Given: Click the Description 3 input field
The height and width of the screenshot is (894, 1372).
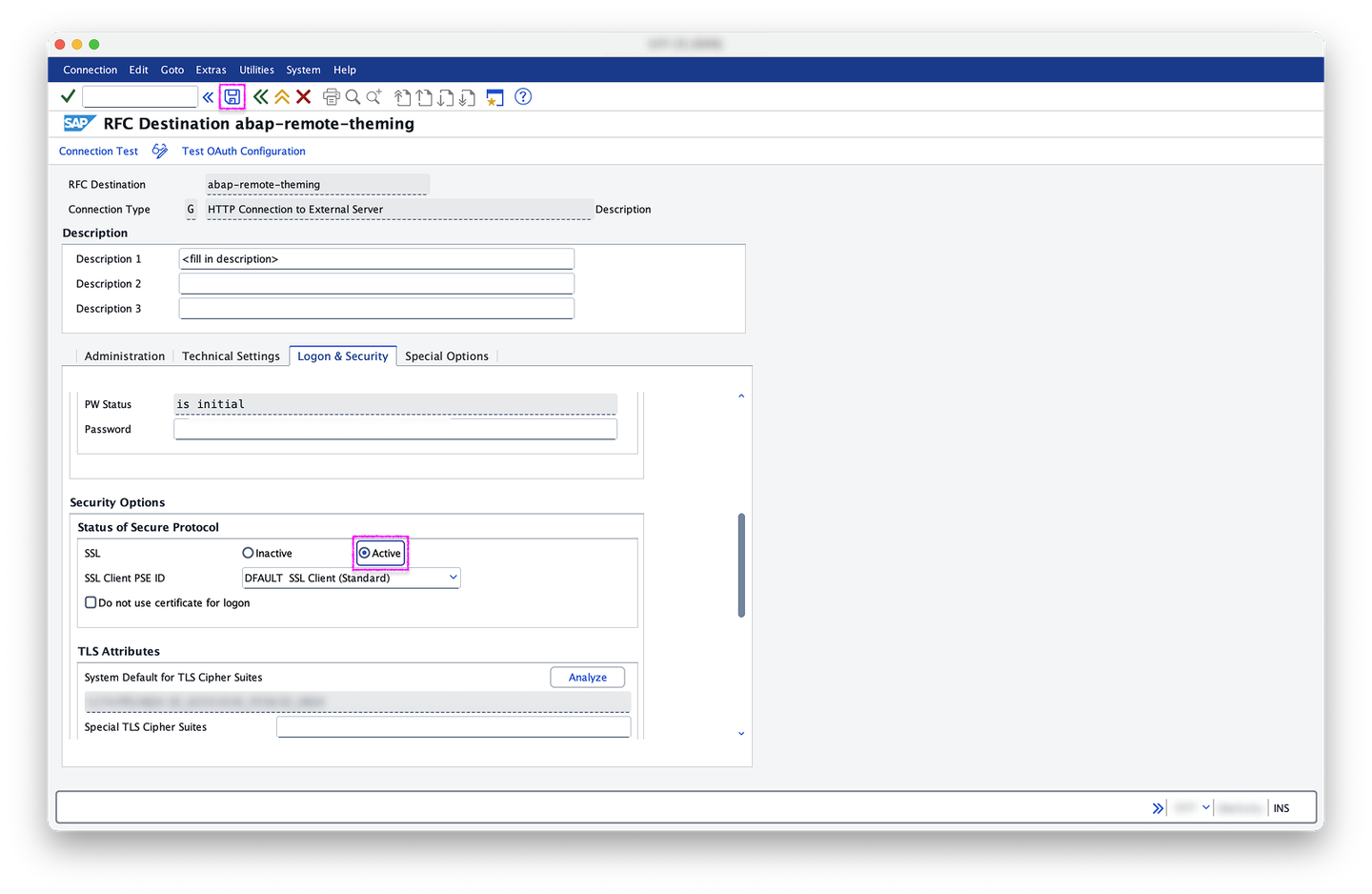Looking at the screenshot, I should tap(376, 309).
